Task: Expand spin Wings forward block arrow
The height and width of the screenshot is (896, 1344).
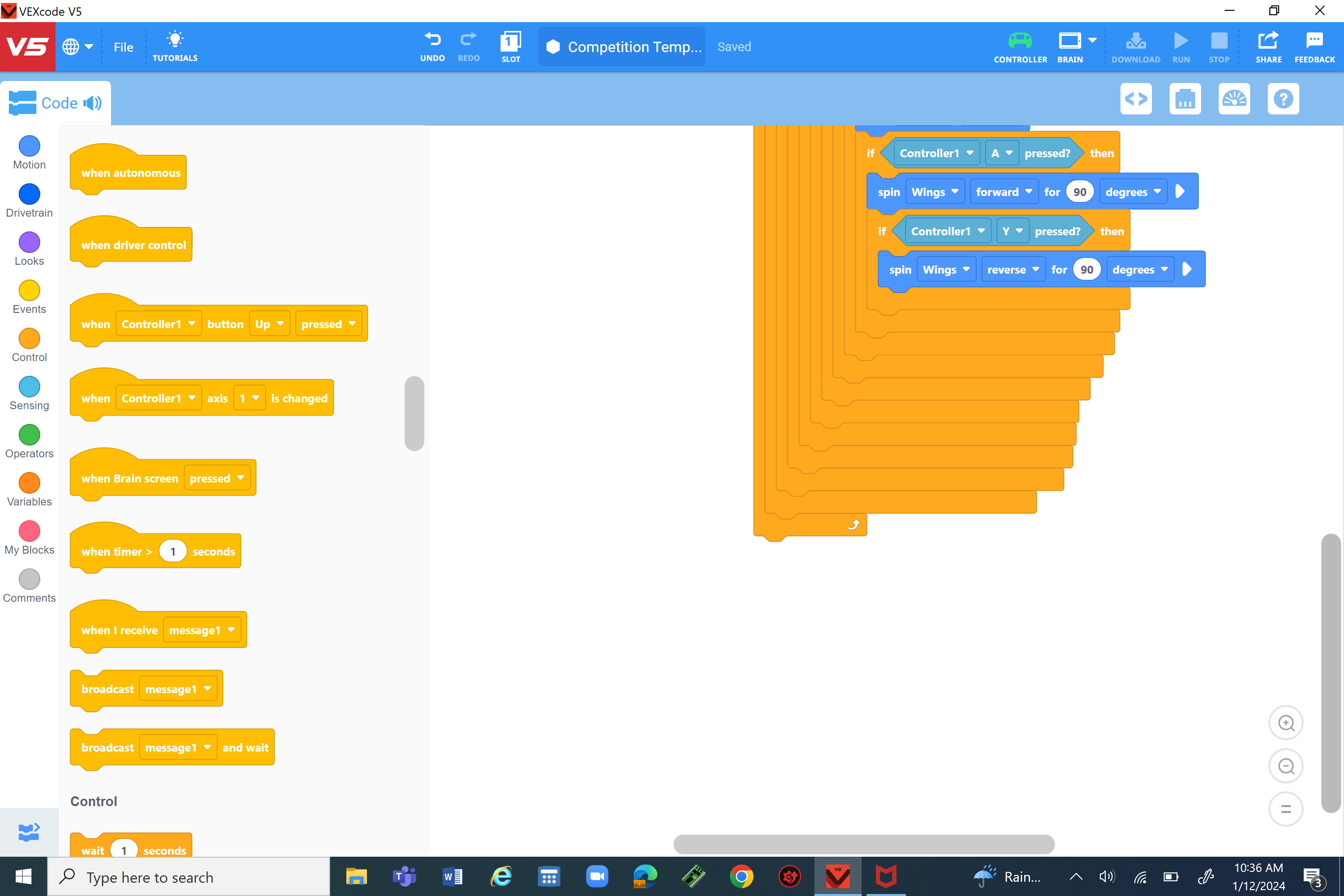Action: (1179, 192)
